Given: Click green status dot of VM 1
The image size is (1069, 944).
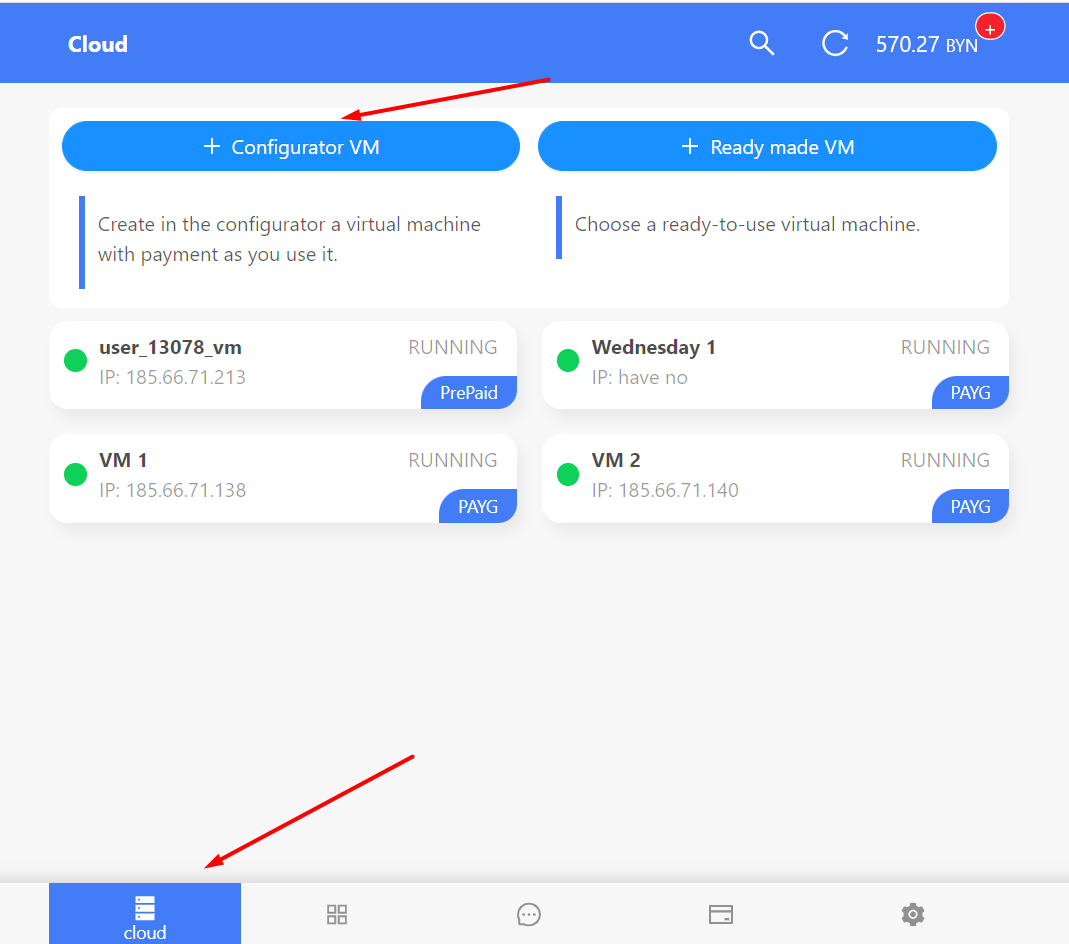Looking at the screenshot, I should pyautogui.click(x=75, y=474).
